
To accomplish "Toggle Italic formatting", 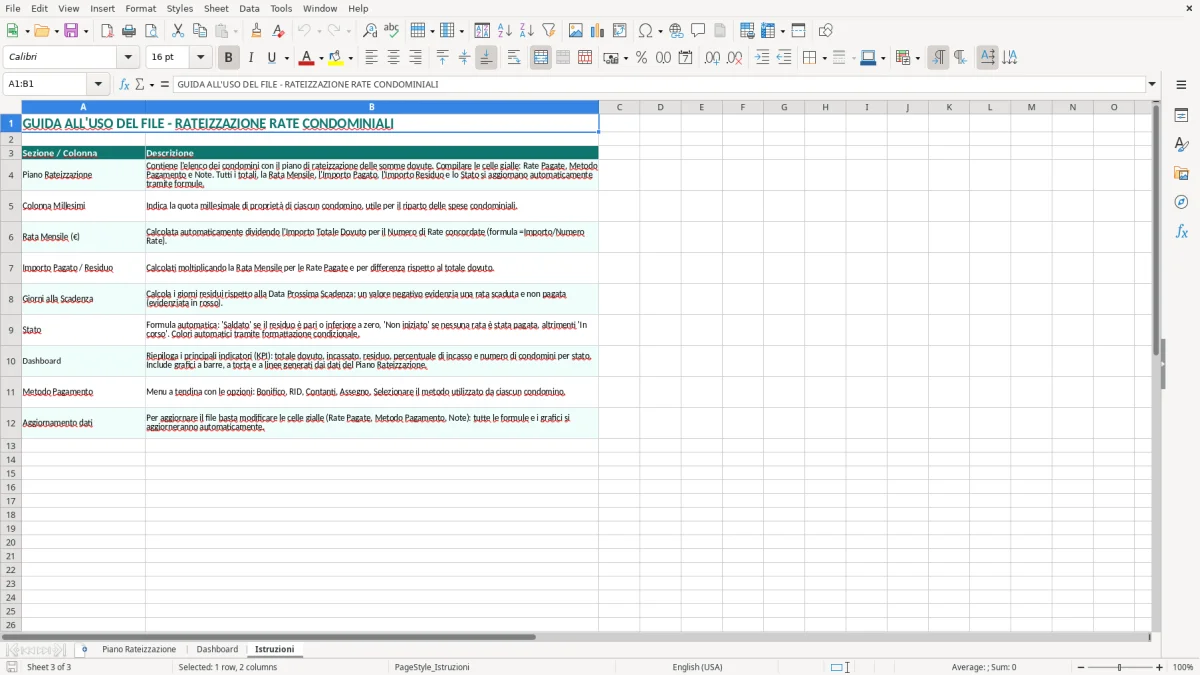I will (x=251, y=58).
